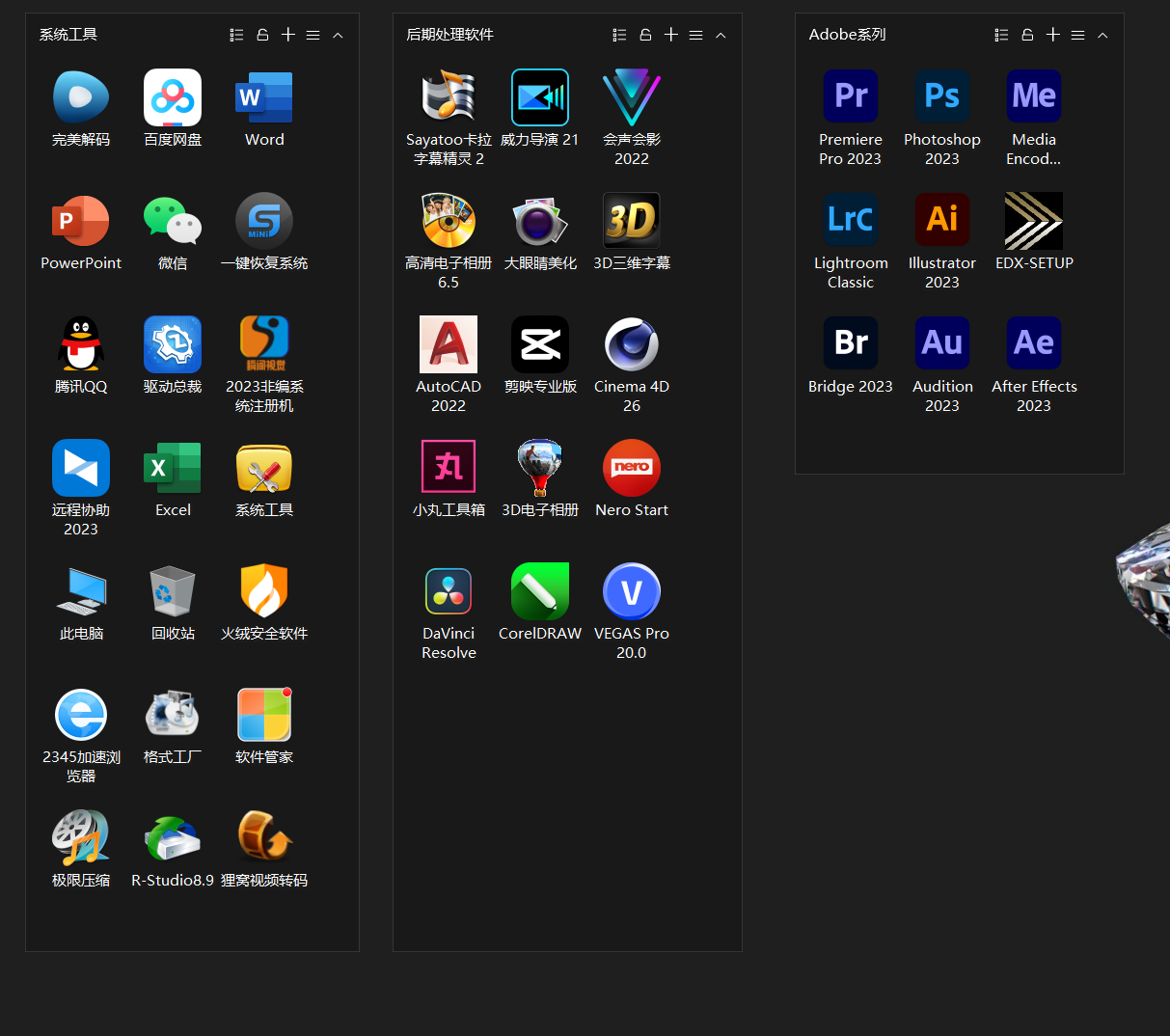Launch CorelDRAW icon
1170x1036 pixels.
(x=540, y=591)
